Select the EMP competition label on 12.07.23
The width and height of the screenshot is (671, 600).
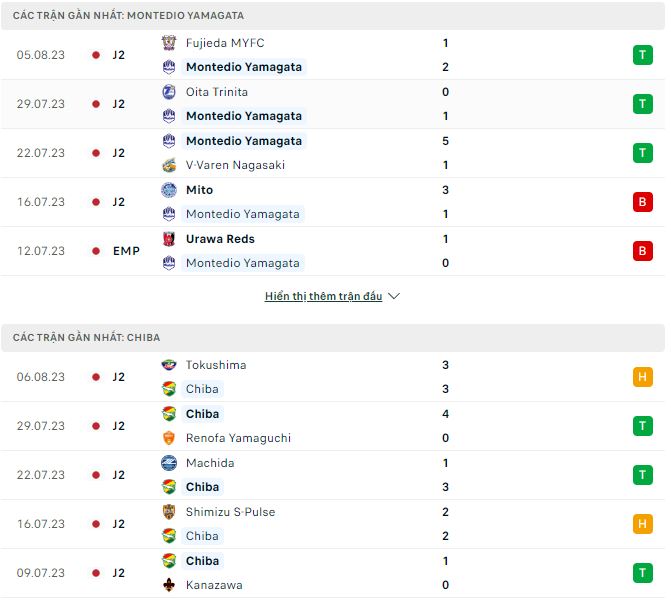[126, 251]
